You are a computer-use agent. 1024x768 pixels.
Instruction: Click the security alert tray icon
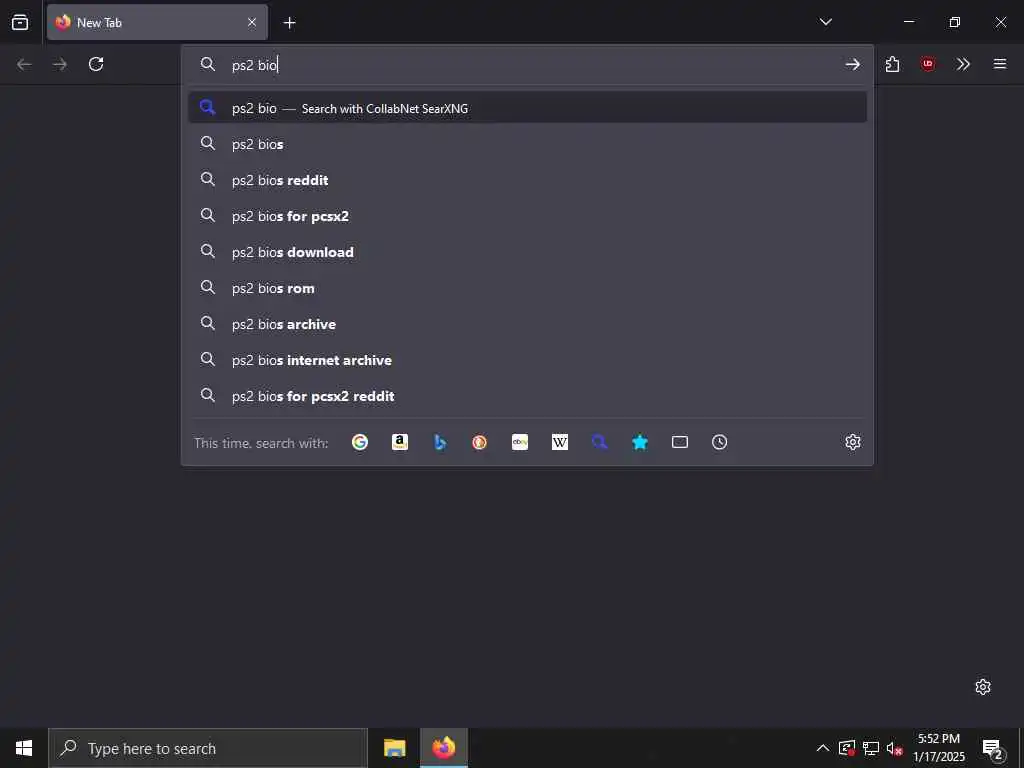[x=847, y=748]
